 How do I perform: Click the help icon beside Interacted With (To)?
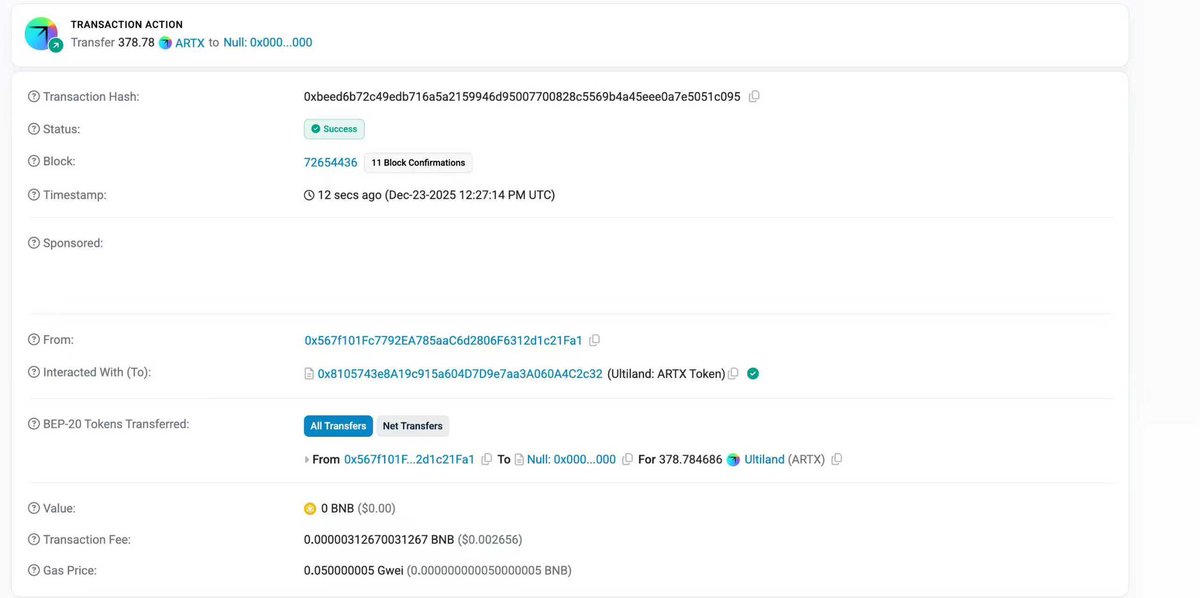pos(34,372)
